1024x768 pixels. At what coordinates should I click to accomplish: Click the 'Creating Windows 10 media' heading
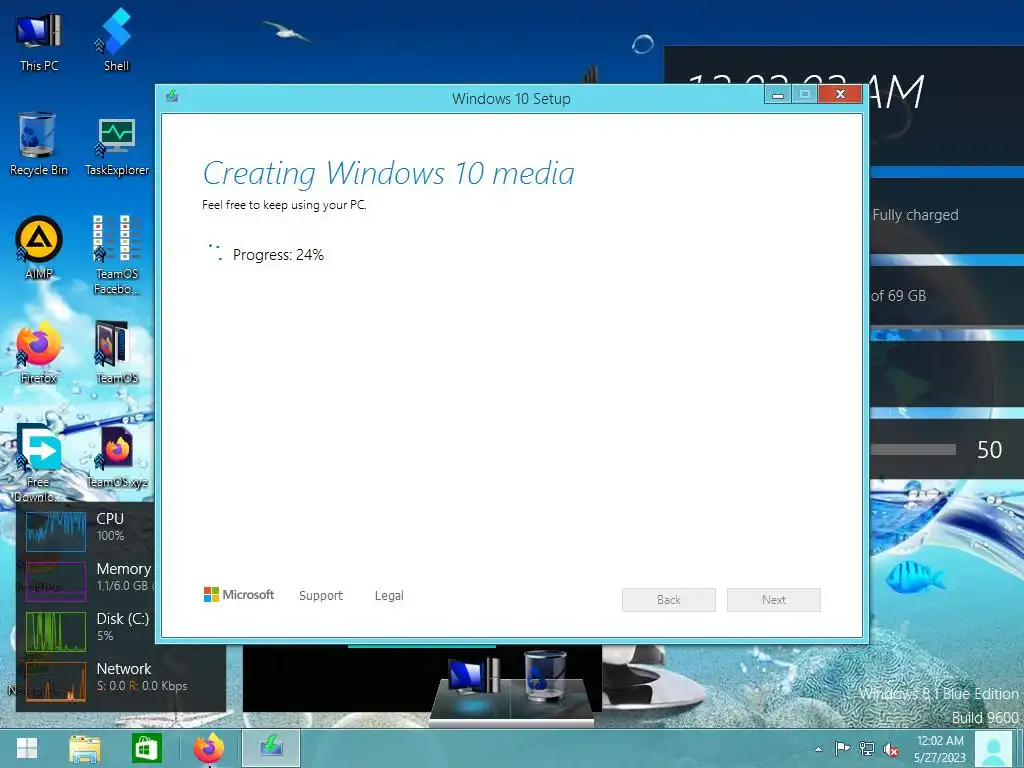[x=389, y=173]
